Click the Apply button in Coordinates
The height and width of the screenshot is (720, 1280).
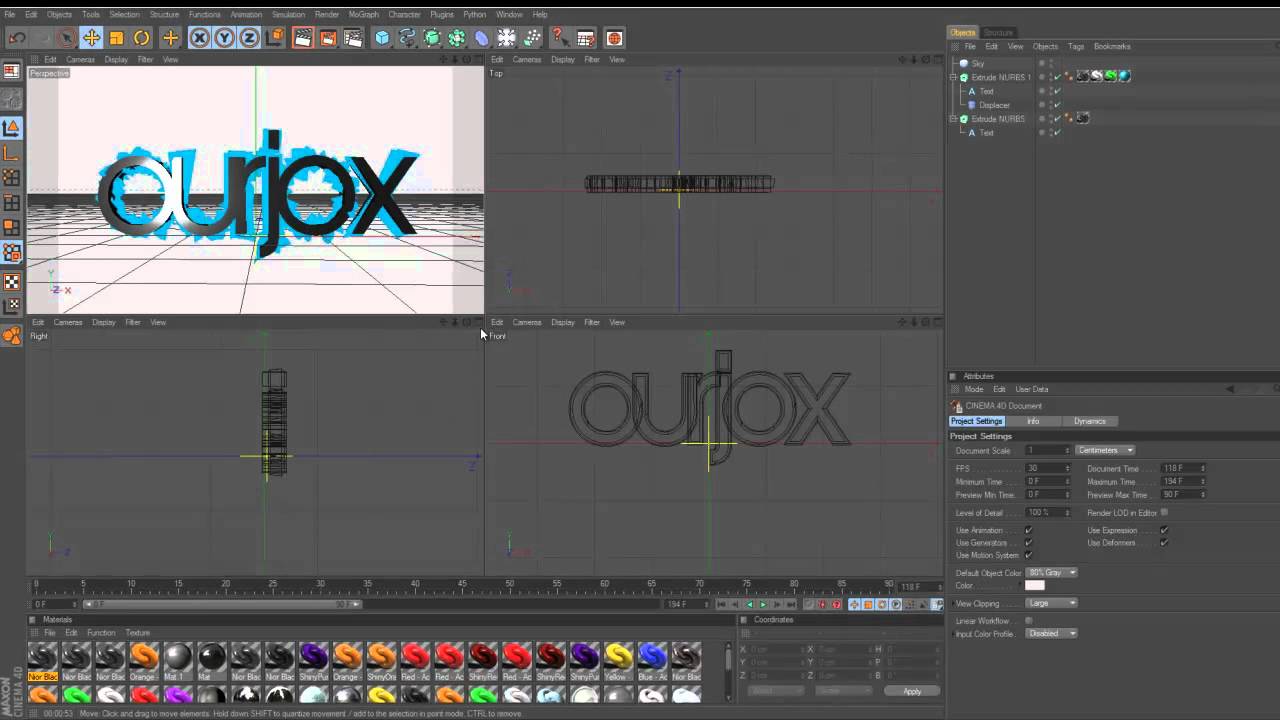point(912,691)
